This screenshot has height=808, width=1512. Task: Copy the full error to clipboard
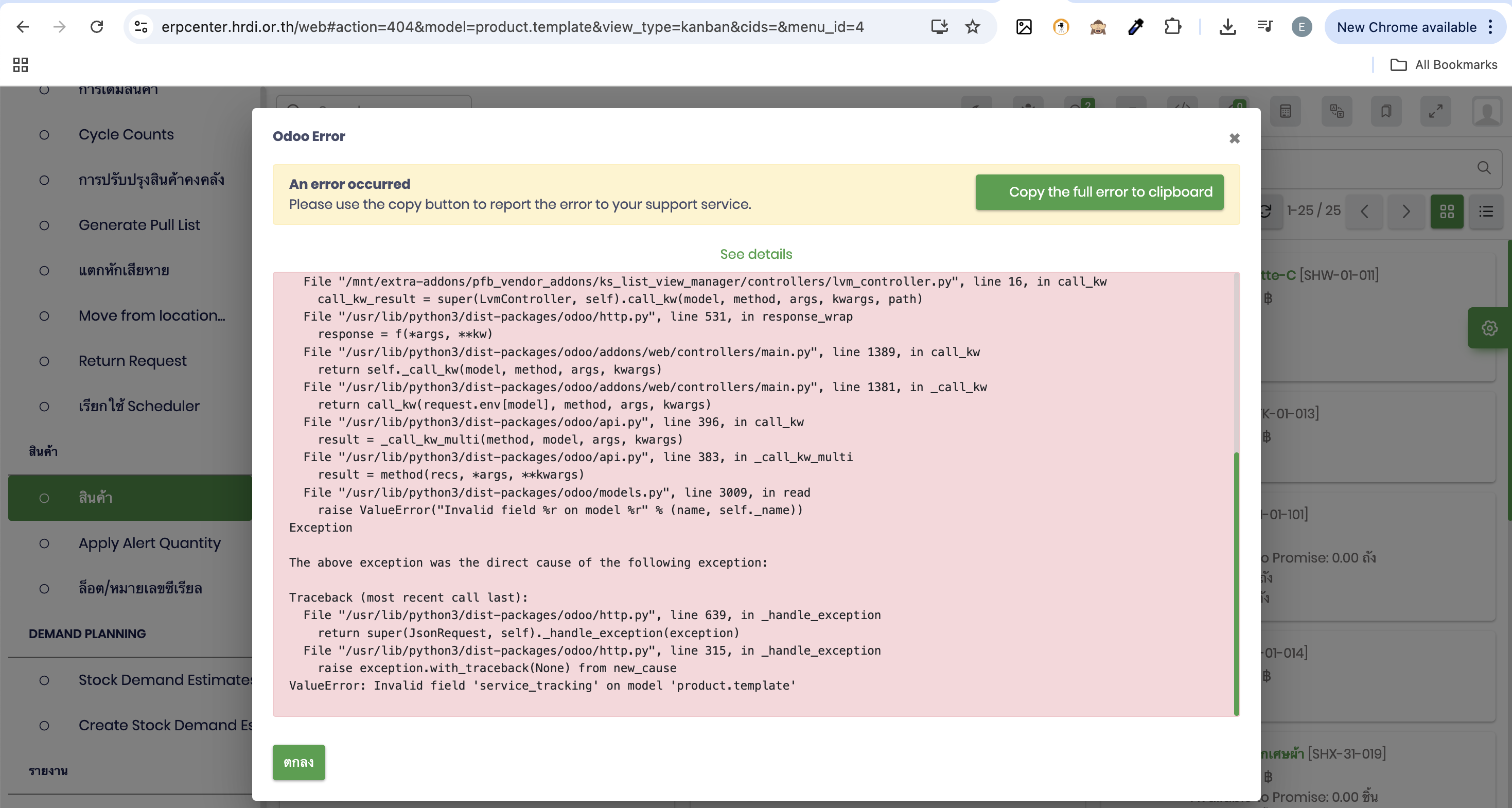click(x=1099, y=192)
